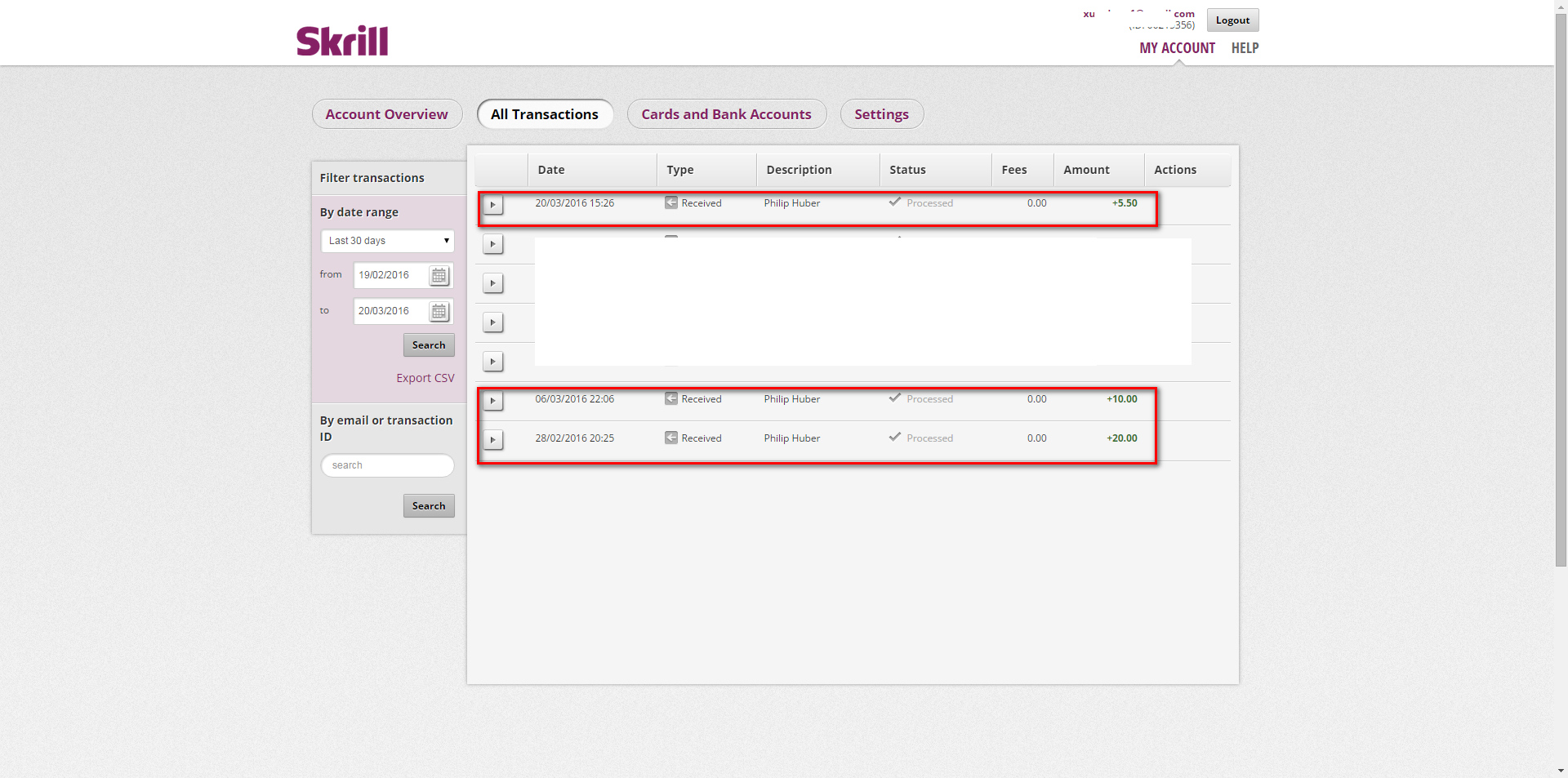
Task: Open the Cards and Bank Accounts tab
Action: click(x=726, y=114)
